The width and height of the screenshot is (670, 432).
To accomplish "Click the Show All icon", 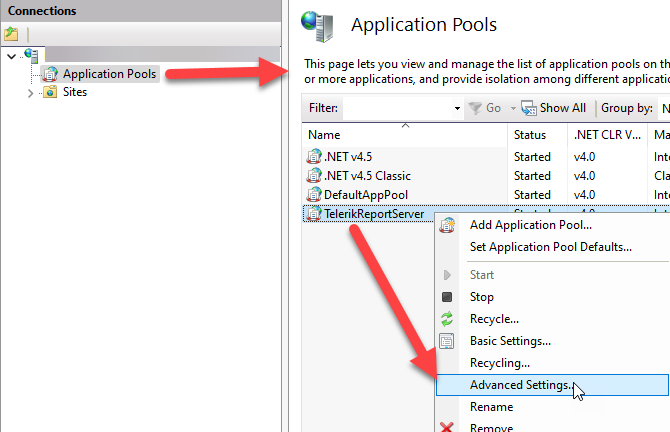I will pyautogui.click(x=529, y=108).
